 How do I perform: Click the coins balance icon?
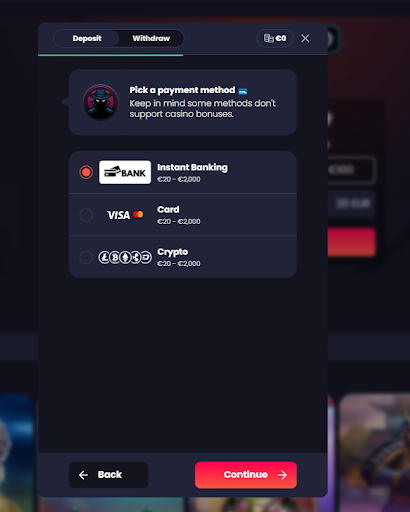[x=269, y=38]
